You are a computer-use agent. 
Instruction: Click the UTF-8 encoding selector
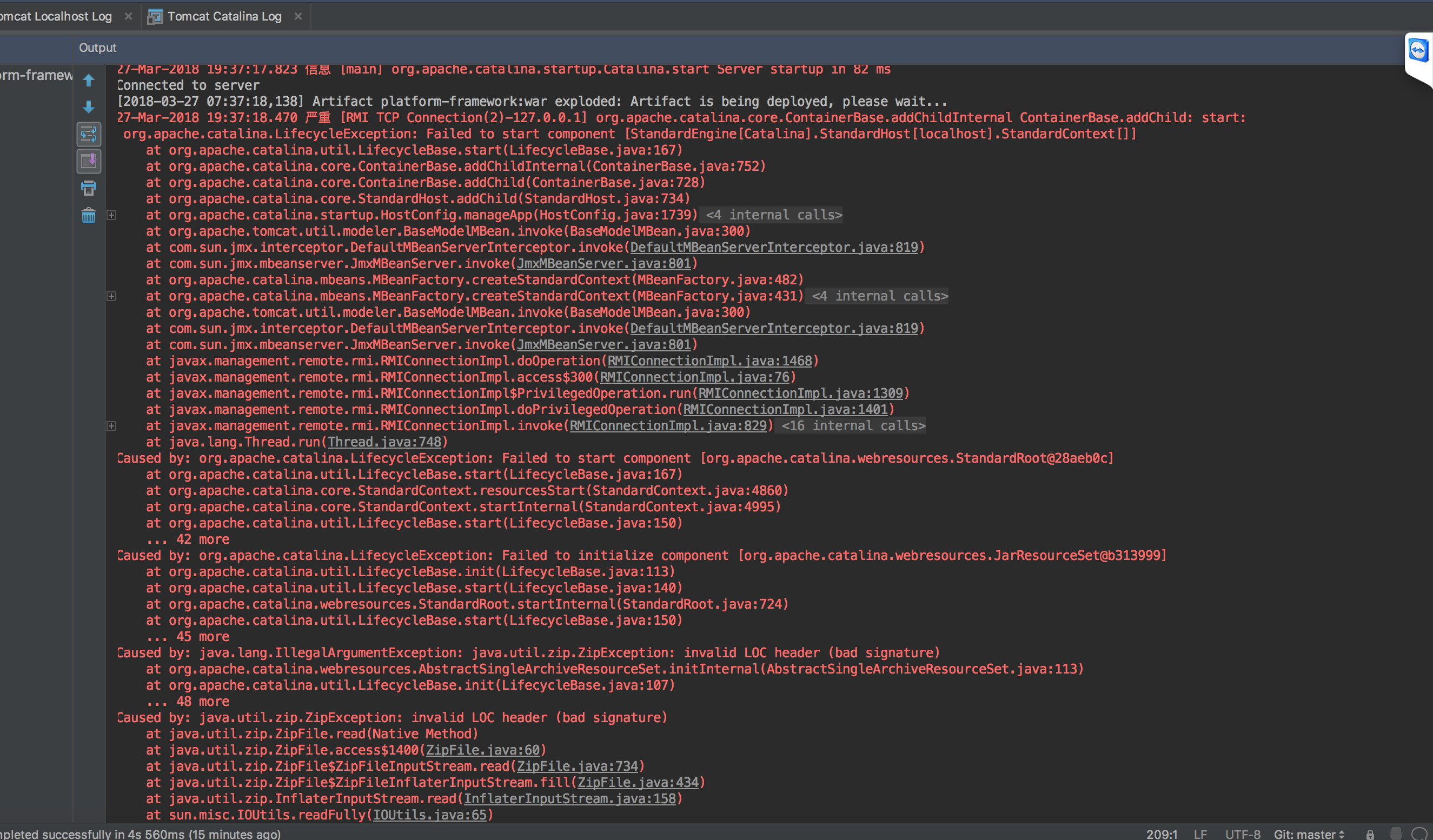(x=1243, y=834)
